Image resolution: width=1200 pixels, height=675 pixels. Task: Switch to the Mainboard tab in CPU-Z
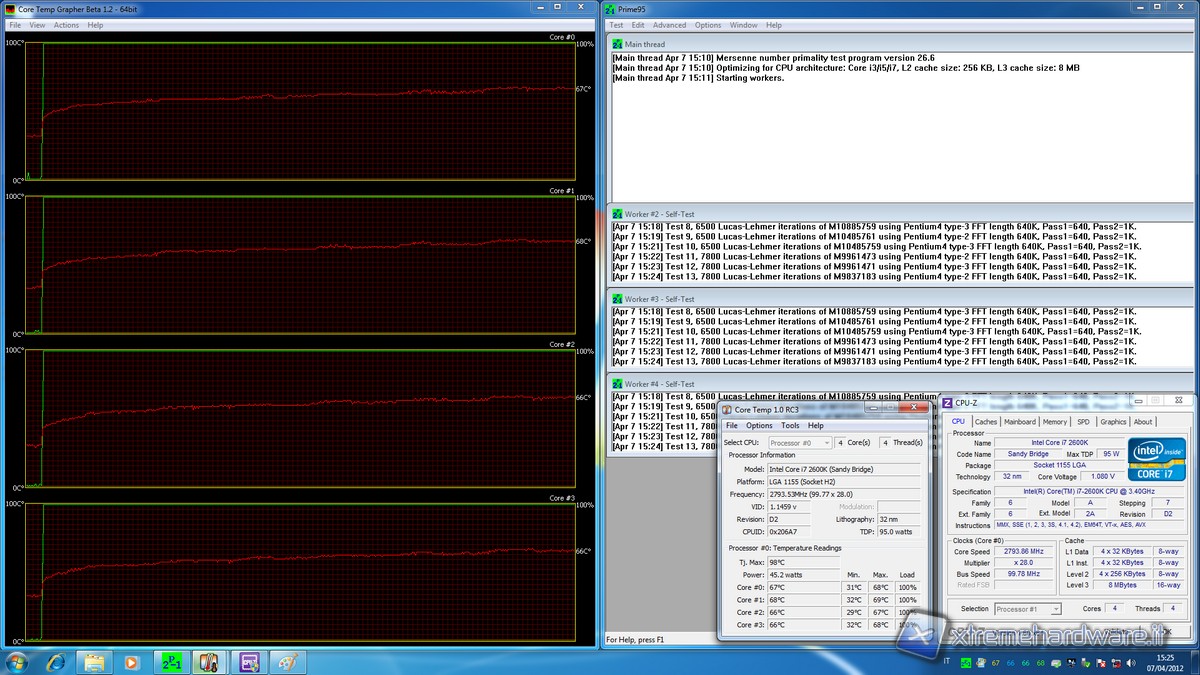1019,421
